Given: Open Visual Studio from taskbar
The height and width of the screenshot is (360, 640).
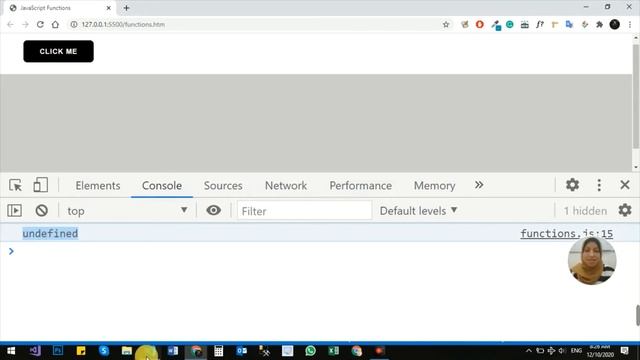Looking at the screenshot, I should click(x=35, y=351).
